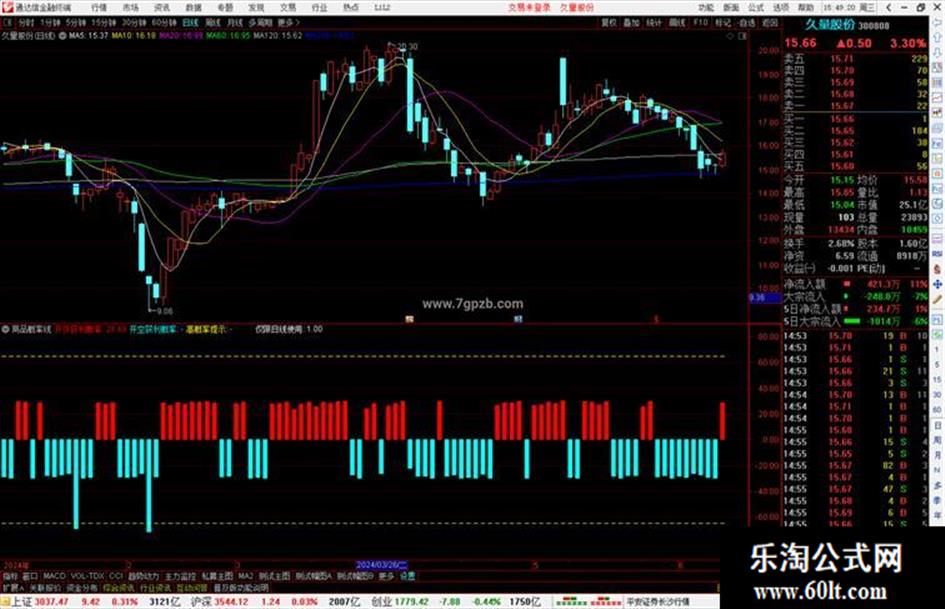Click the dollar sign icon in sidebar

[x=938, y=268]
